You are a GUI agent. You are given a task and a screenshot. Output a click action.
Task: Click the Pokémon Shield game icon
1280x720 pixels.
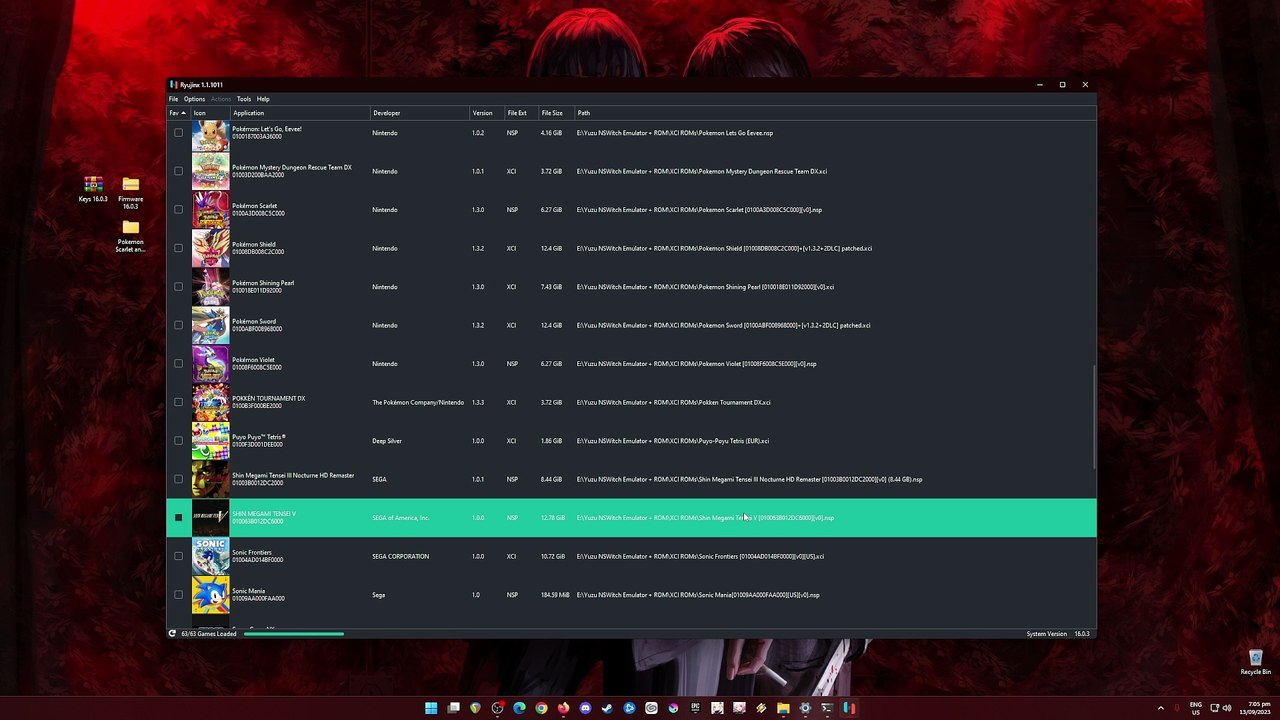point(210,248)
